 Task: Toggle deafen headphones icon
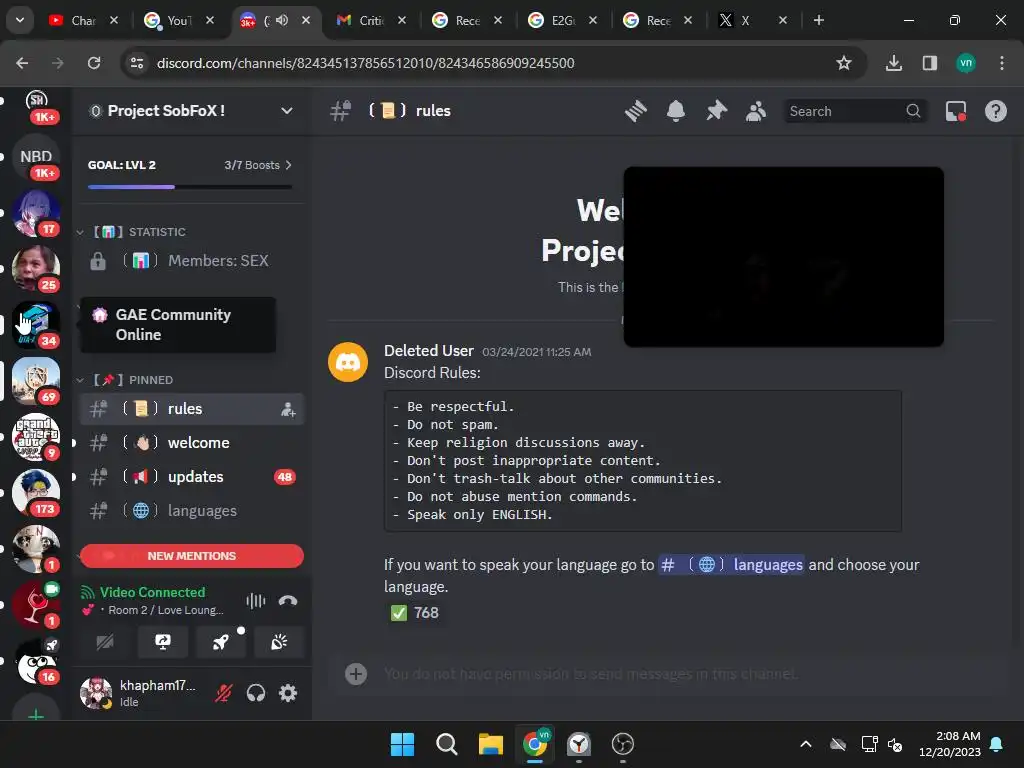pyautogui.click(x=256, y=693)
